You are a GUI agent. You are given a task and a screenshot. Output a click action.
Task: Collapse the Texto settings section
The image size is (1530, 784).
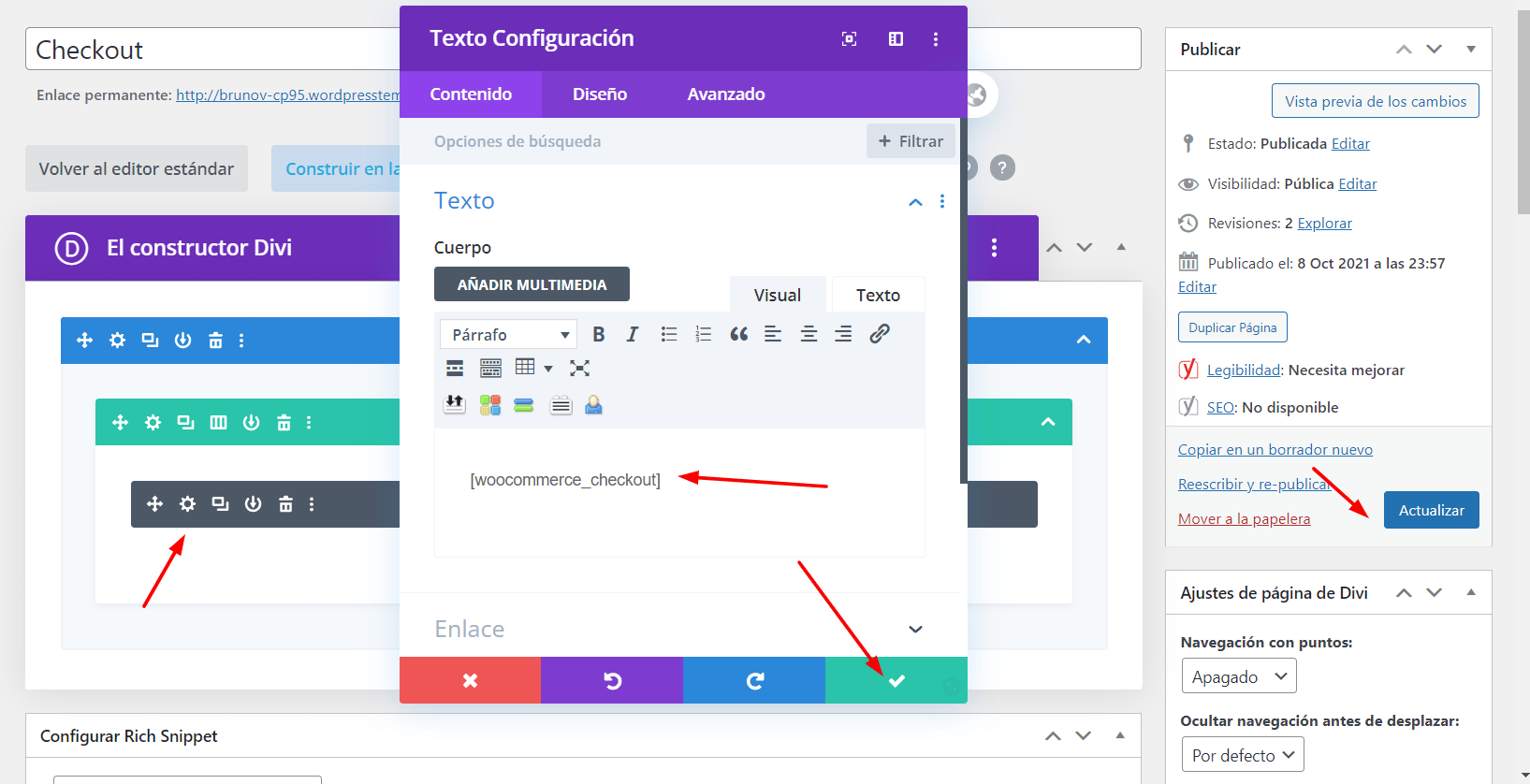point(915,202)
